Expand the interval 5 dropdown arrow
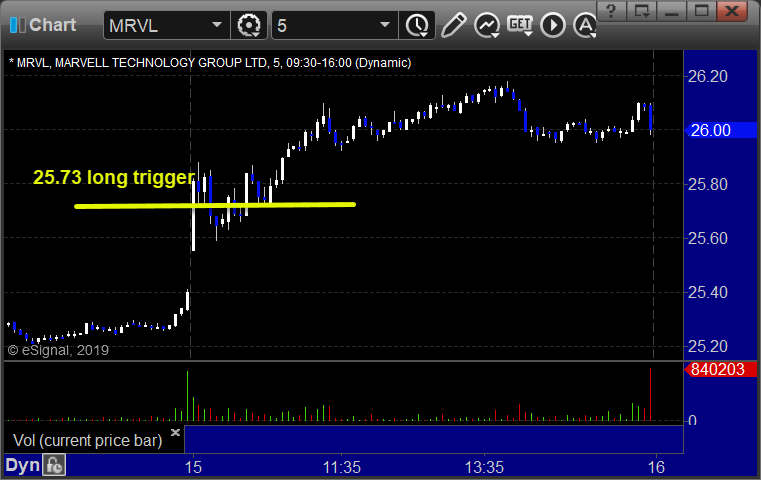This screenshot has height=480, width=761. coord(384,25)
